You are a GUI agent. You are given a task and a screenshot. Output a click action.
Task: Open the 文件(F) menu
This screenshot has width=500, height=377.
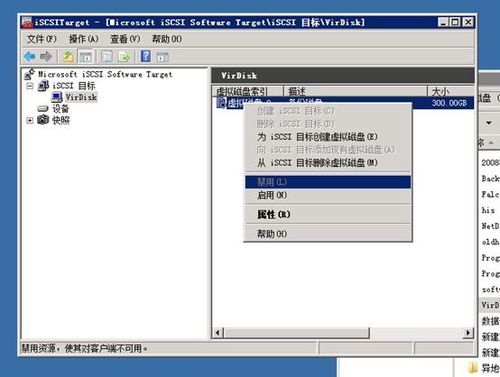point(42,39)
